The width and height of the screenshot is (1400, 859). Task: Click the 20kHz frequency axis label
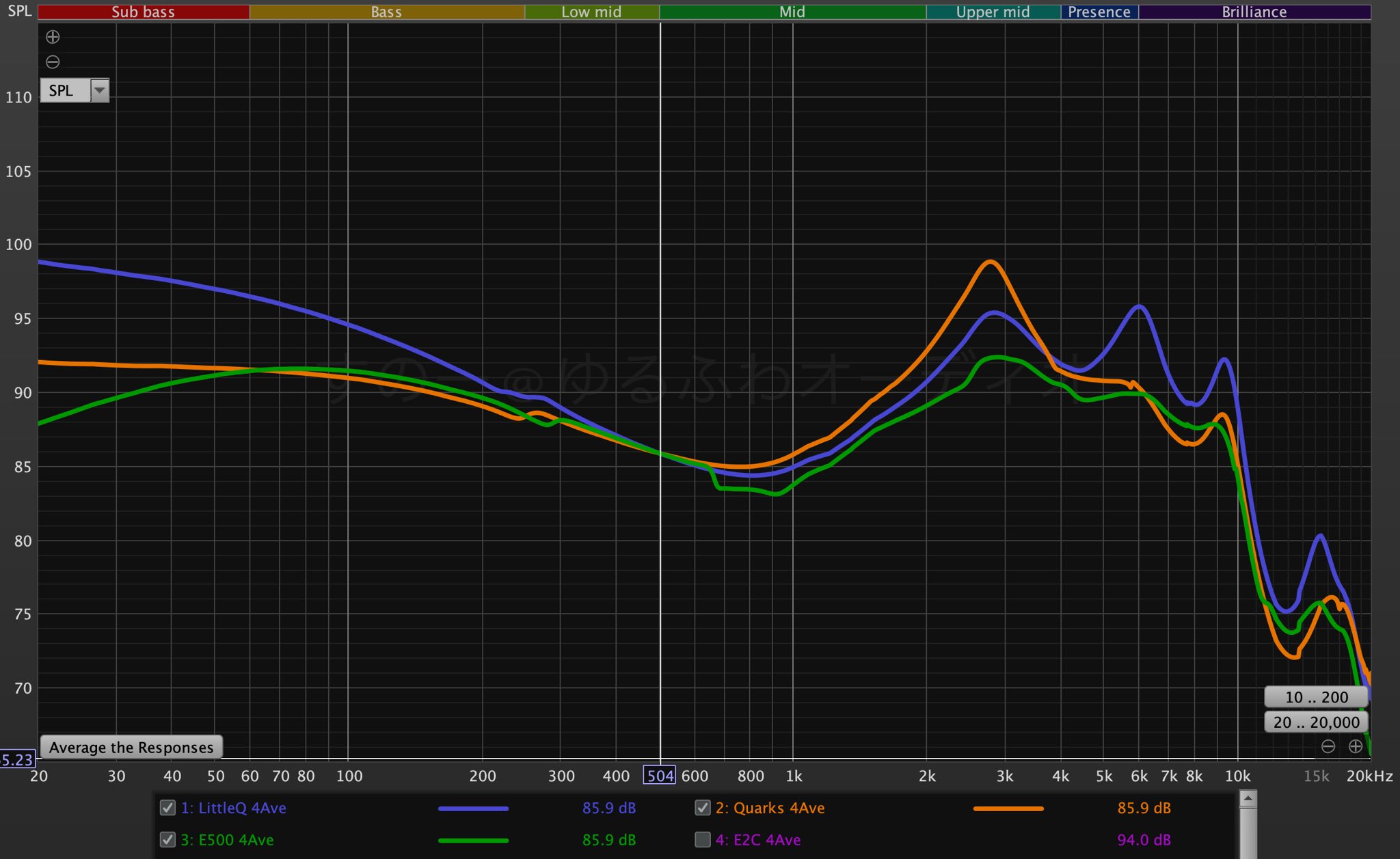coord(1369,776)
